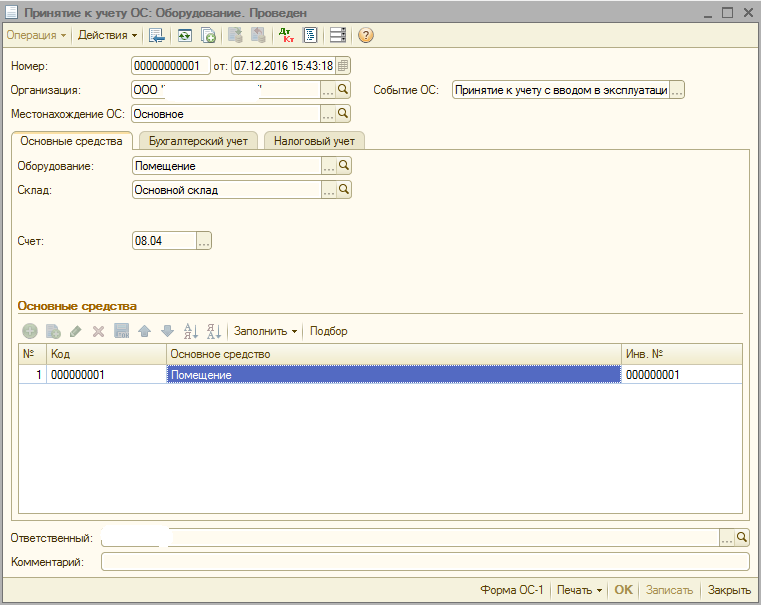Sort table ascending with А-Я icon

(191, 331)
